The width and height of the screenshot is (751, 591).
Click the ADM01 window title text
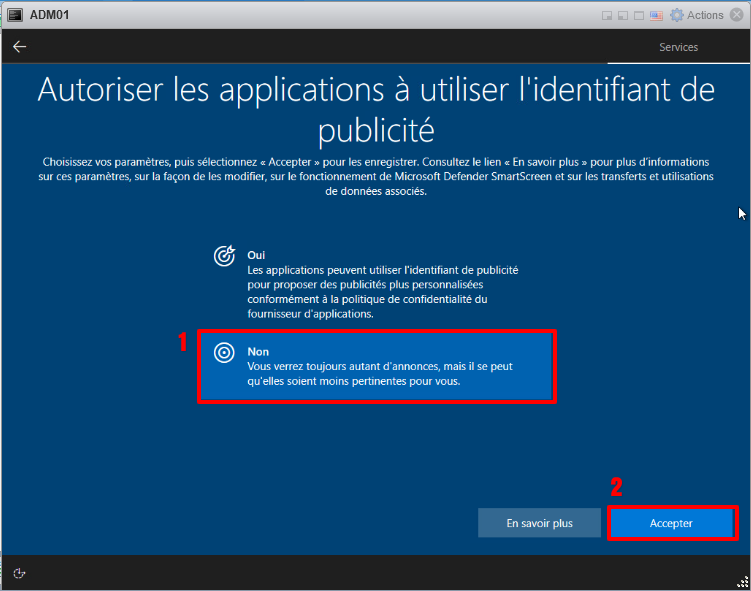[49, 15]
